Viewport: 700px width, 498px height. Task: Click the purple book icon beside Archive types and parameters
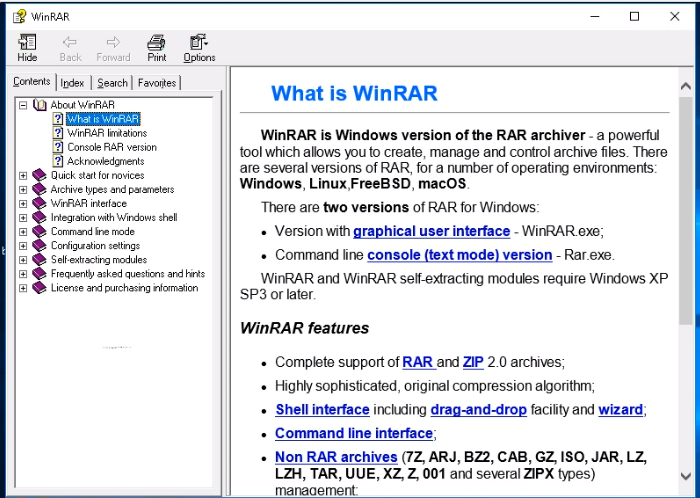(39, 189)
